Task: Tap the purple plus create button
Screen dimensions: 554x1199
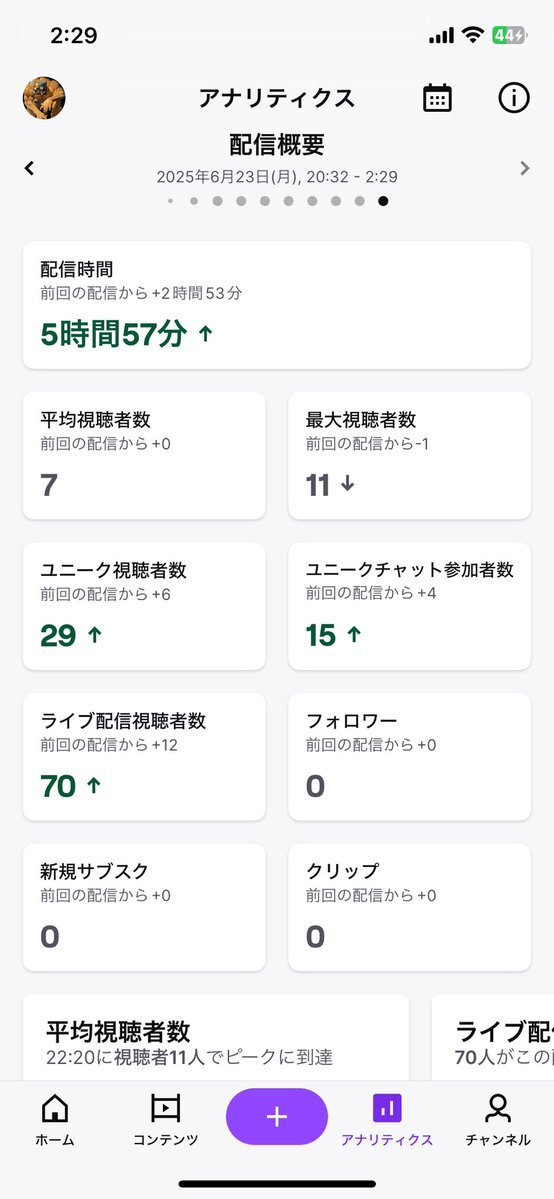Action: coord(276,1116)
